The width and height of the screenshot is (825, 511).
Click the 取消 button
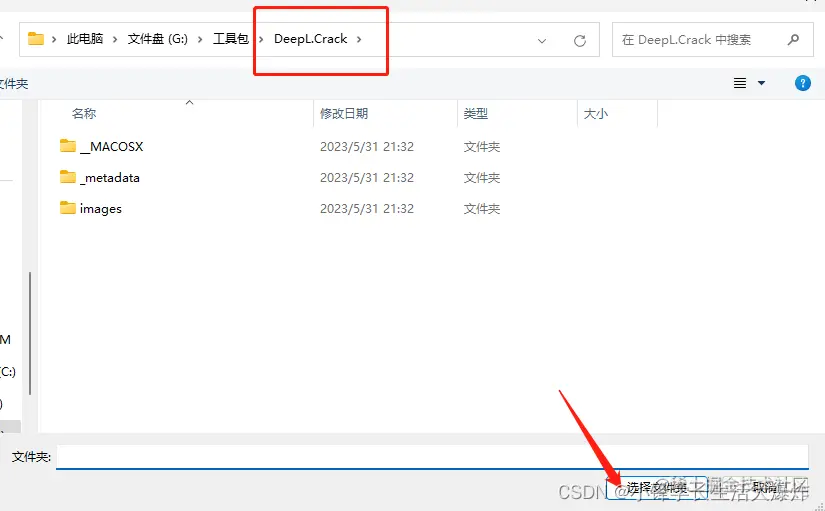[x=764, y=488]
